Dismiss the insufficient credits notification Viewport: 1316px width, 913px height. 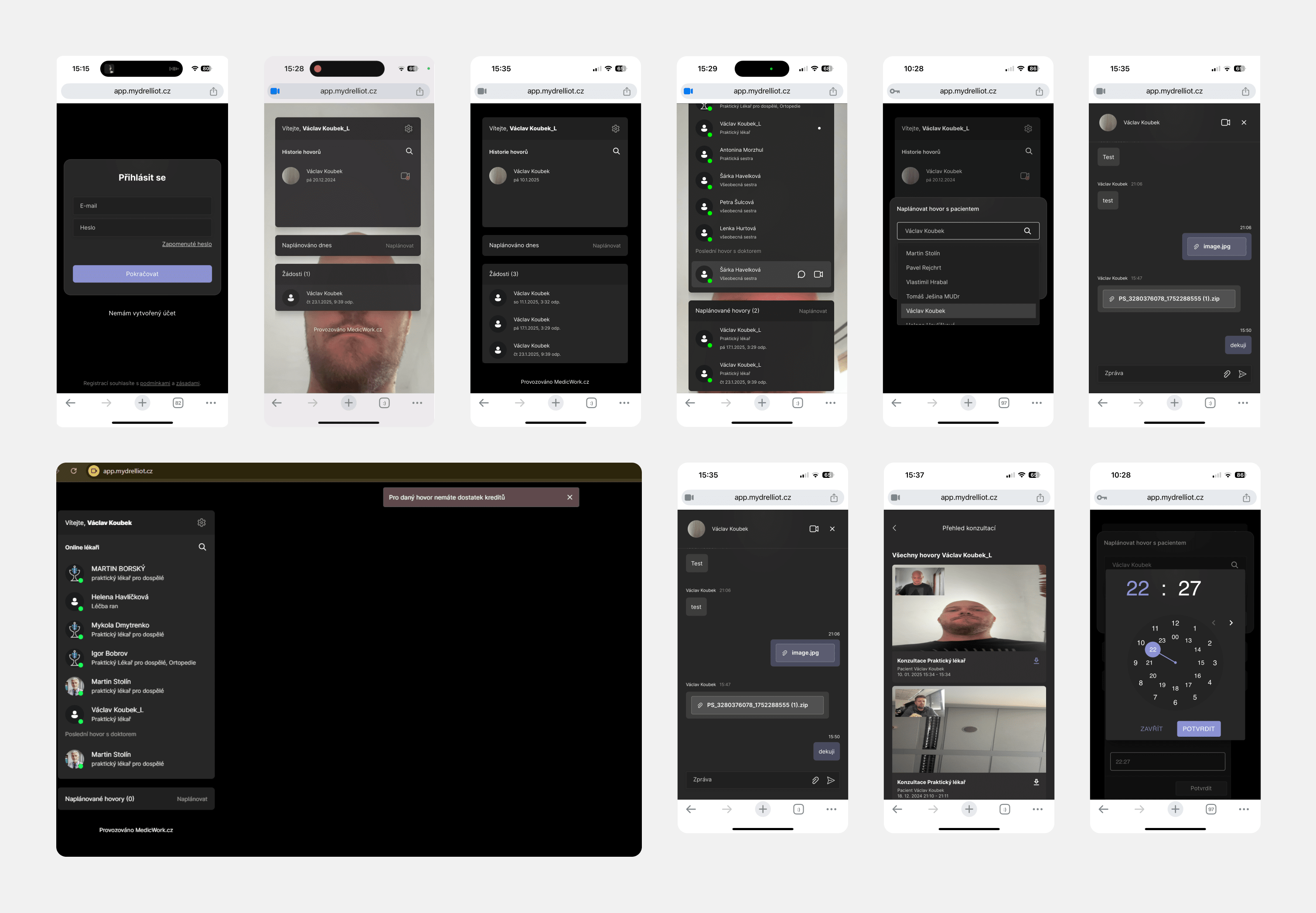[570, 497]
